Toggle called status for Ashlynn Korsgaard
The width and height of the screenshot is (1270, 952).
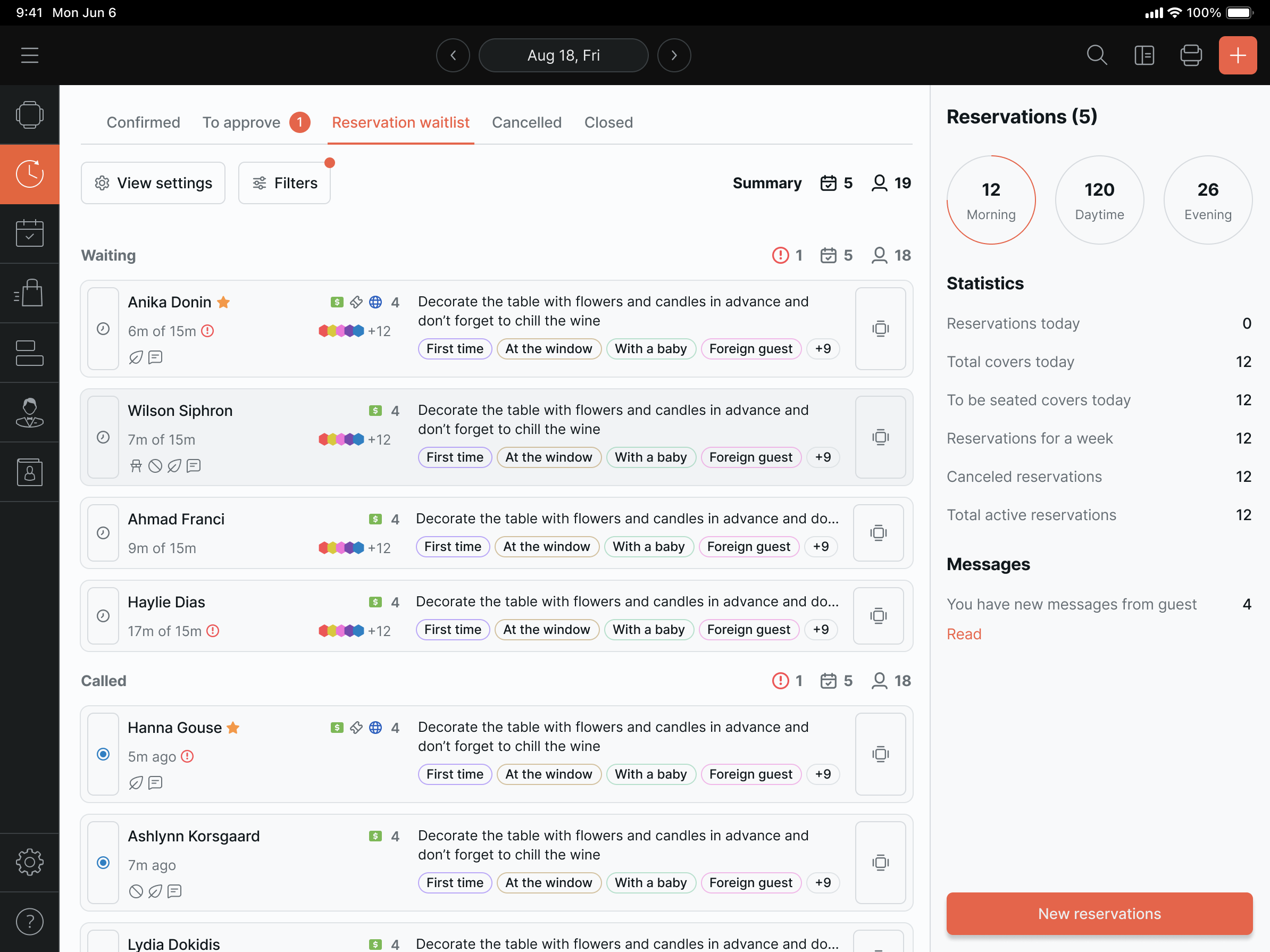click(103, 863)
